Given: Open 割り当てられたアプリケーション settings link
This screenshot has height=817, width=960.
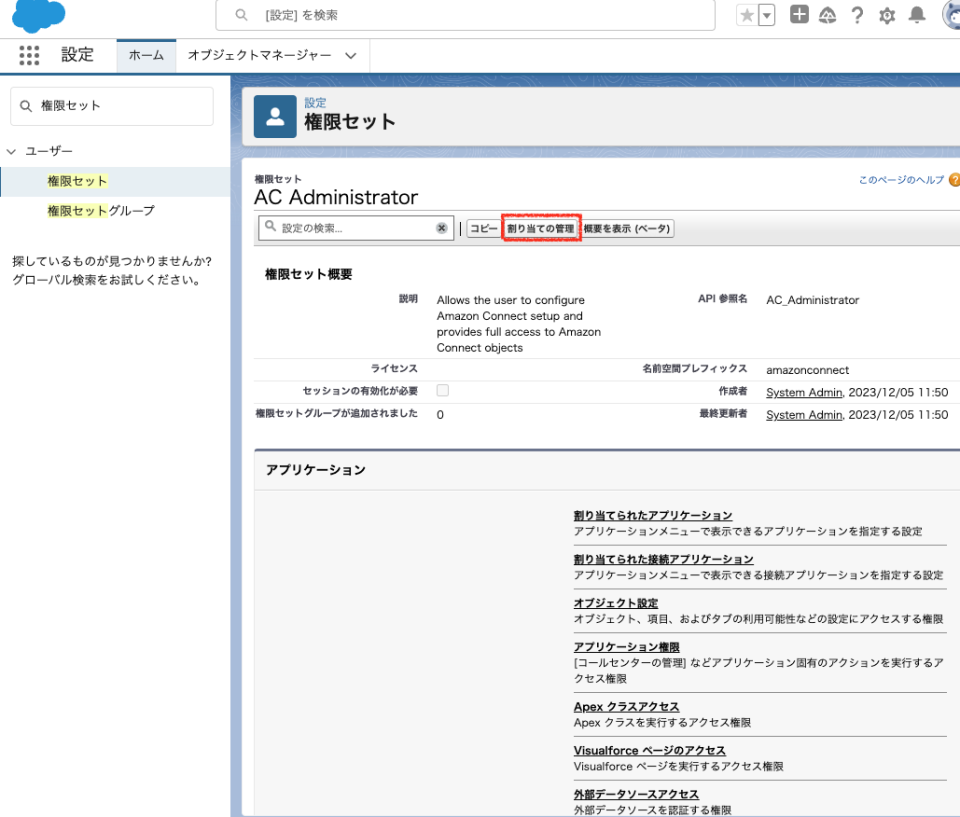Looking at the screenshot, I should pyautogui.click(x=653, y=516).
